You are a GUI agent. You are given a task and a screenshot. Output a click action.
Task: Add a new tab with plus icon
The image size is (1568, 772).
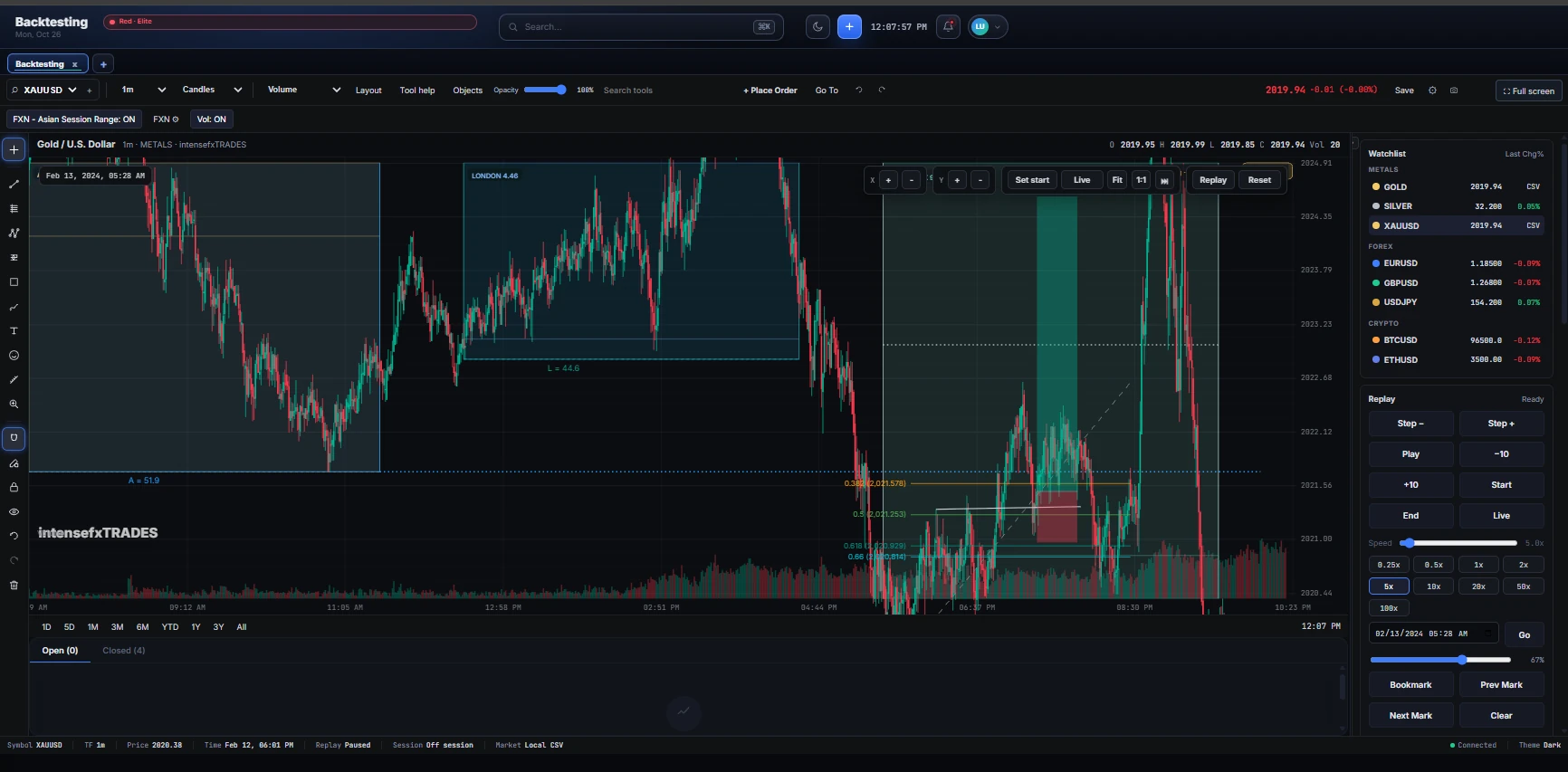coord(103,64)
